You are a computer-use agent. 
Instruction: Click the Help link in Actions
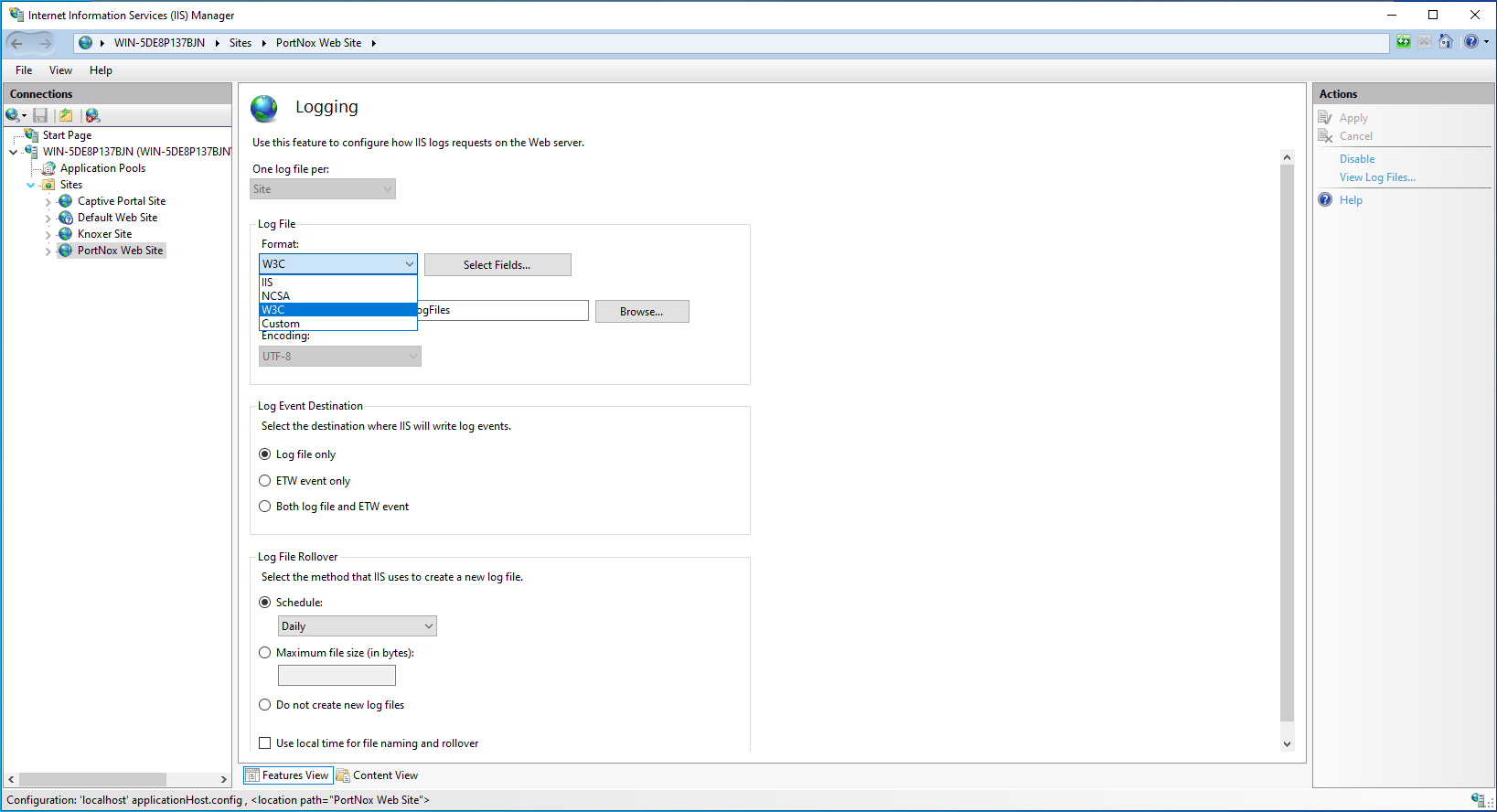point(1351,200)
